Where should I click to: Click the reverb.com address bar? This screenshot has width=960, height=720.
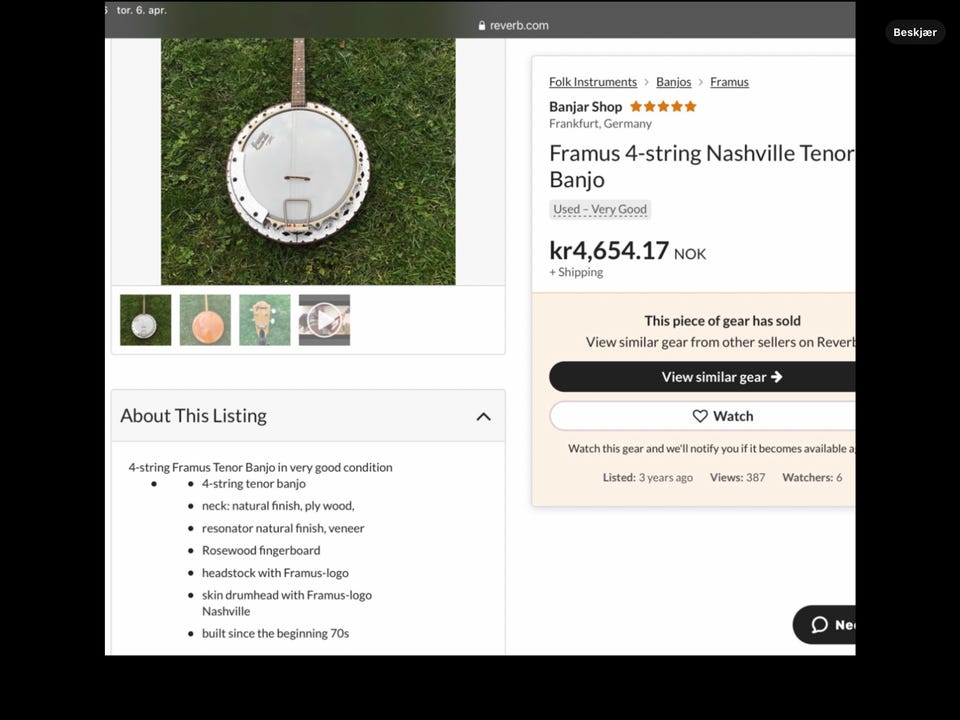513,26
